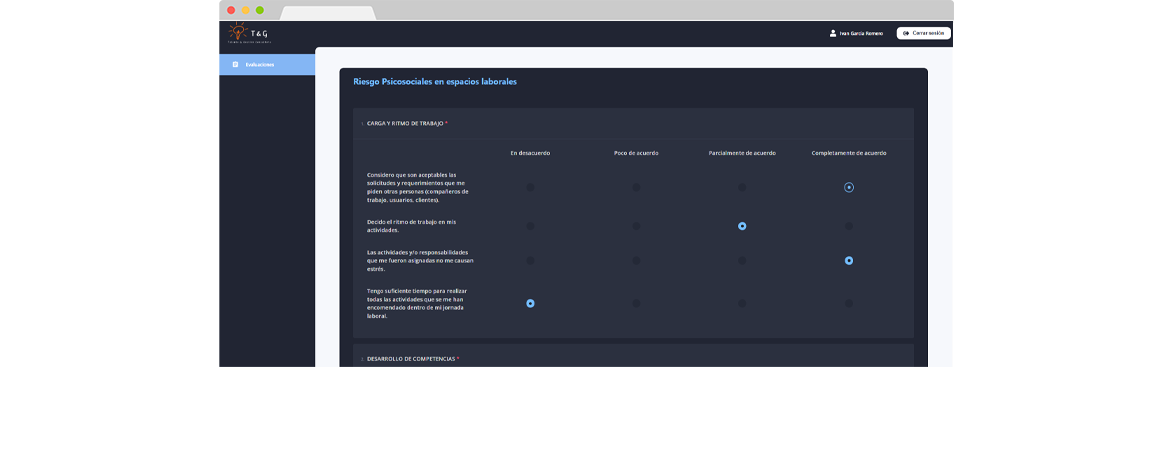
Task: Select 'En desacuerdo' for acceptable requests question
Action: coord(530,187)
